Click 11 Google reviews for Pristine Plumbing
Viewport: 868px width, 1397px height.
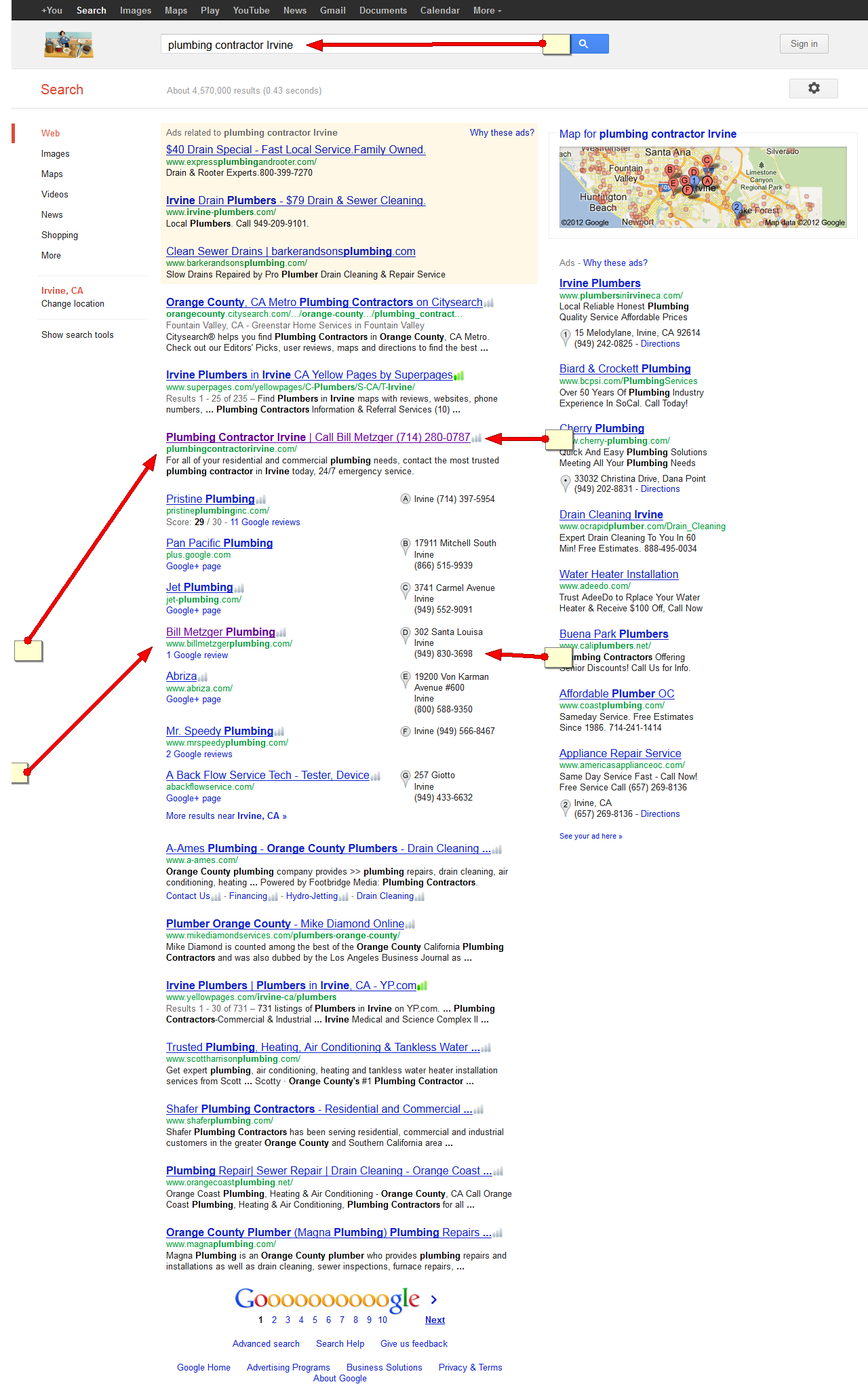tap(264, 522)
